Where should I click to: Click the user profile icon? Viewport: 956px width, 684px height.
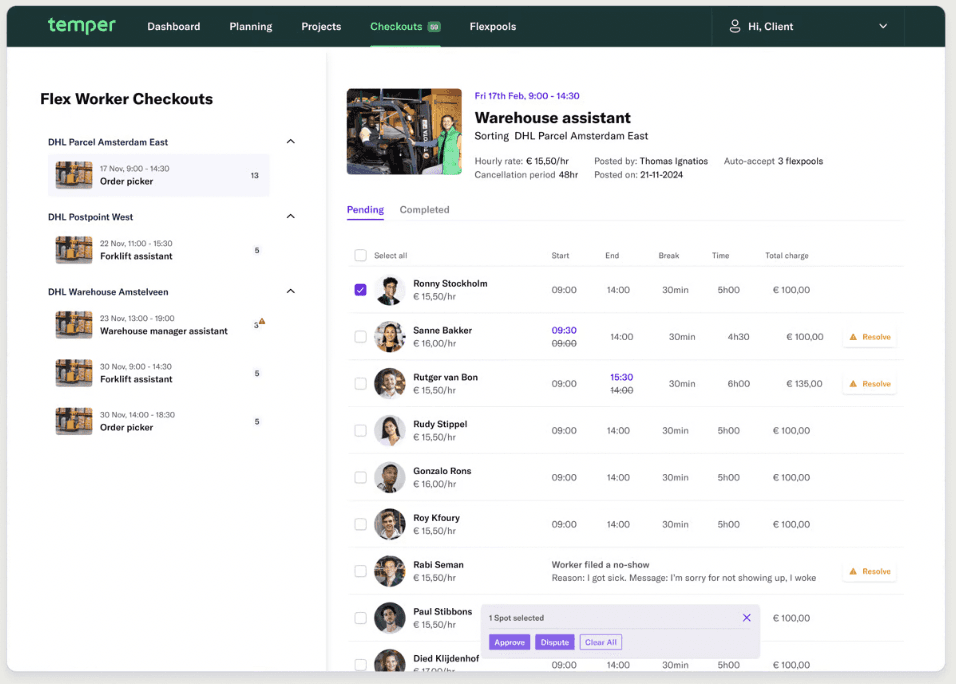pos(735,26)
